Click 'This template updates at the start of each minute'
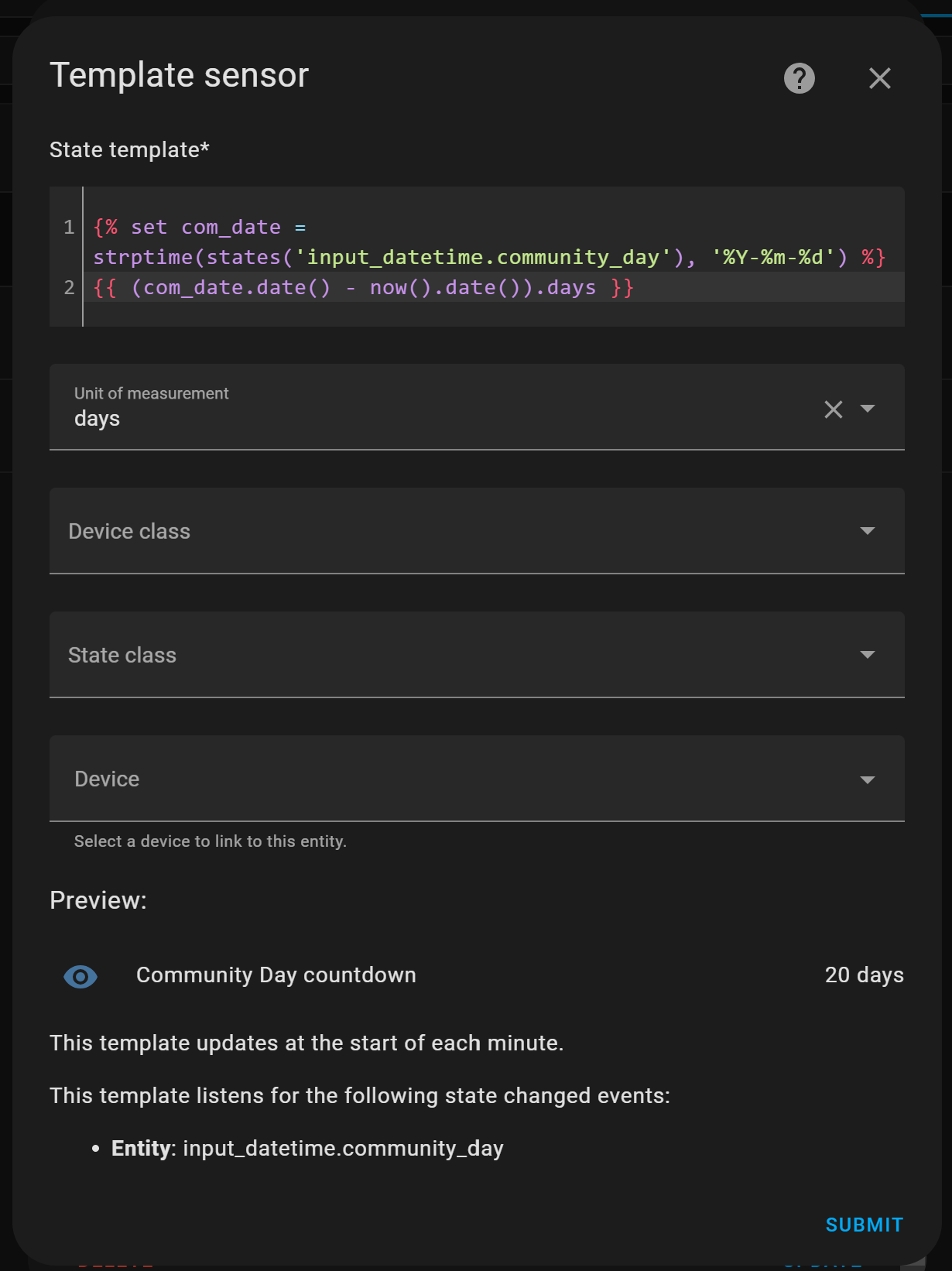Image resolution: width=952 pixels, height=1271 pixels. [306, 1043]
